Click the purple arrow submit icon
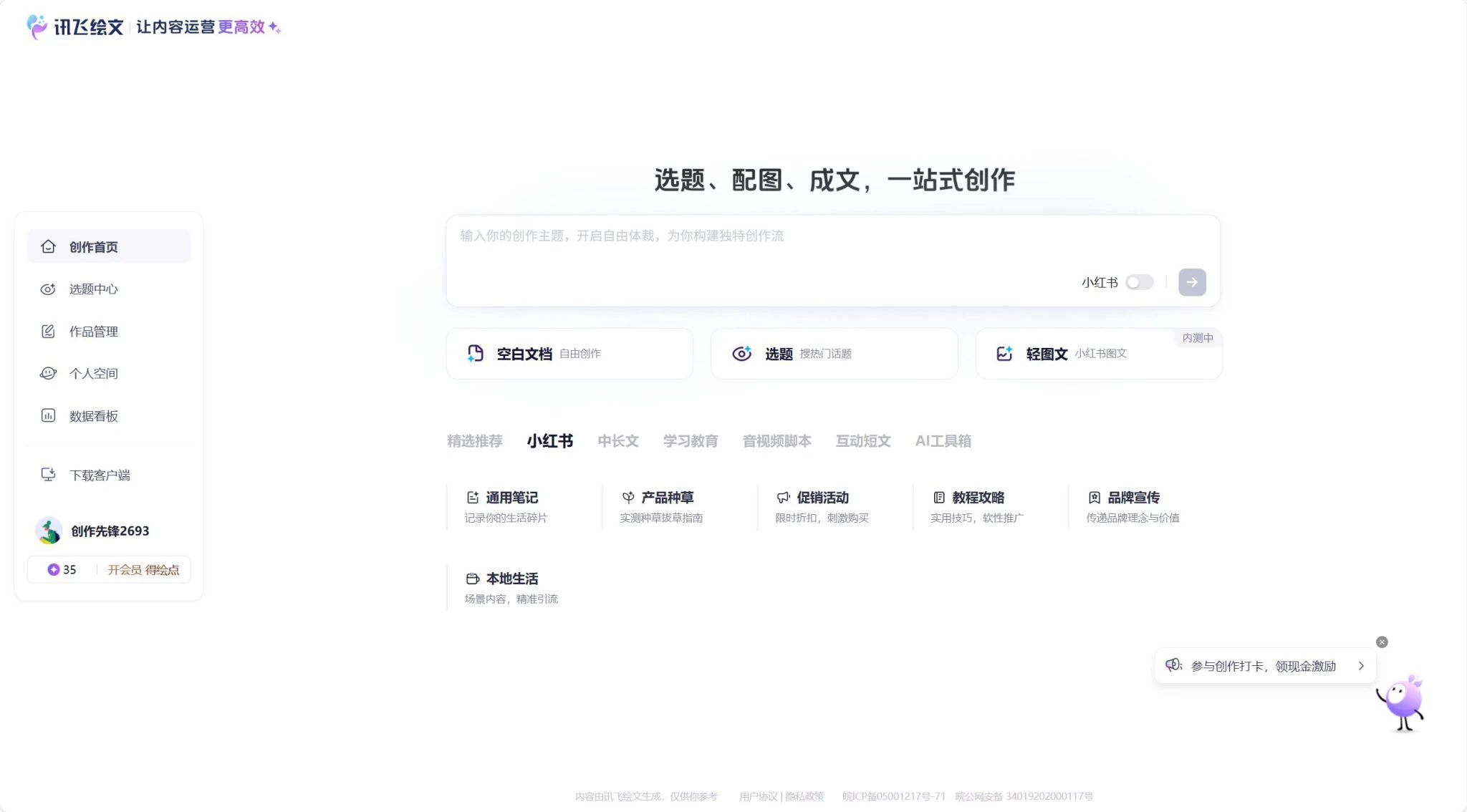 [x=1191, y=282]
